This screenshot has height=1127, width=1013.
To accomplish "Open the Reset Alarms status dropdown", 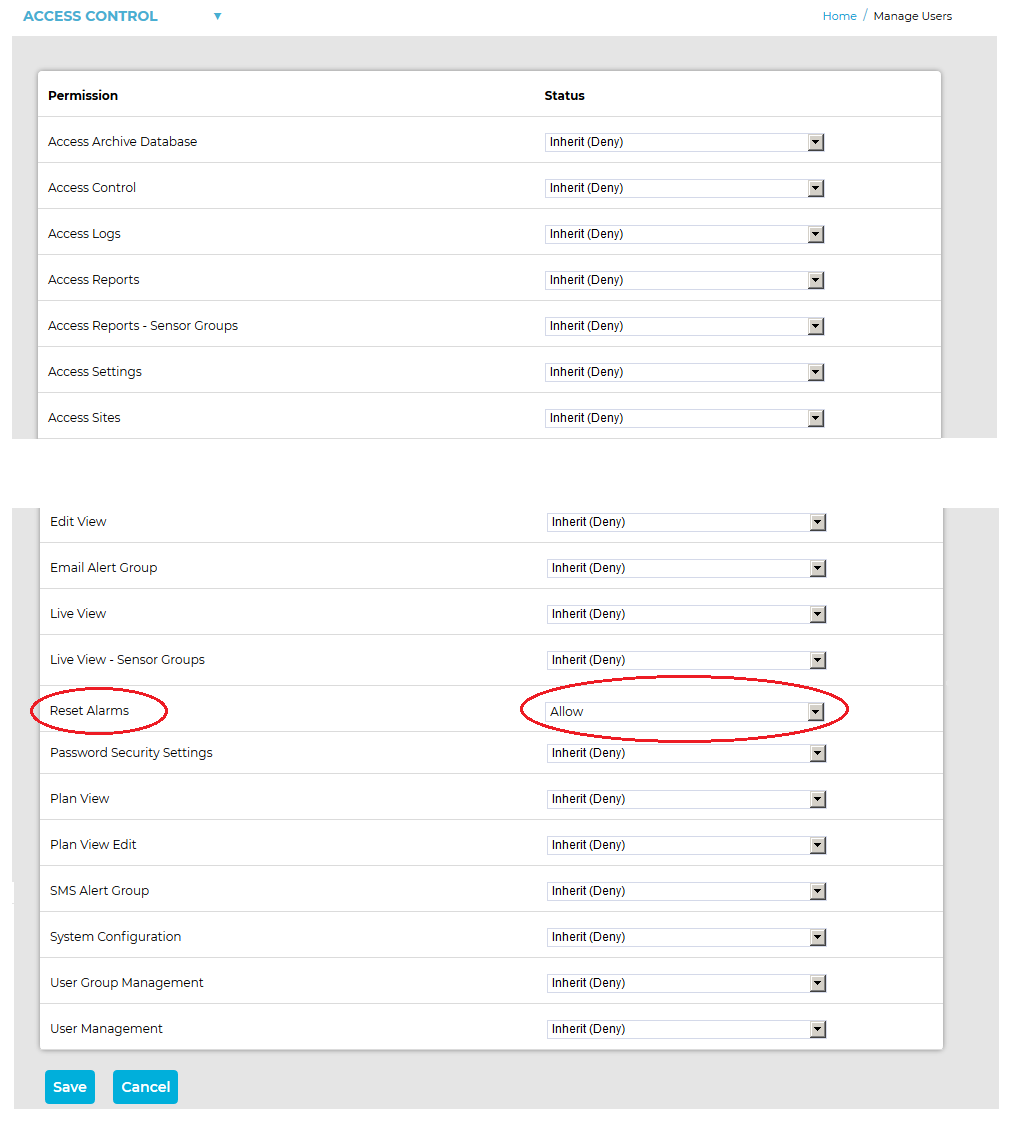I will point(685,712).
